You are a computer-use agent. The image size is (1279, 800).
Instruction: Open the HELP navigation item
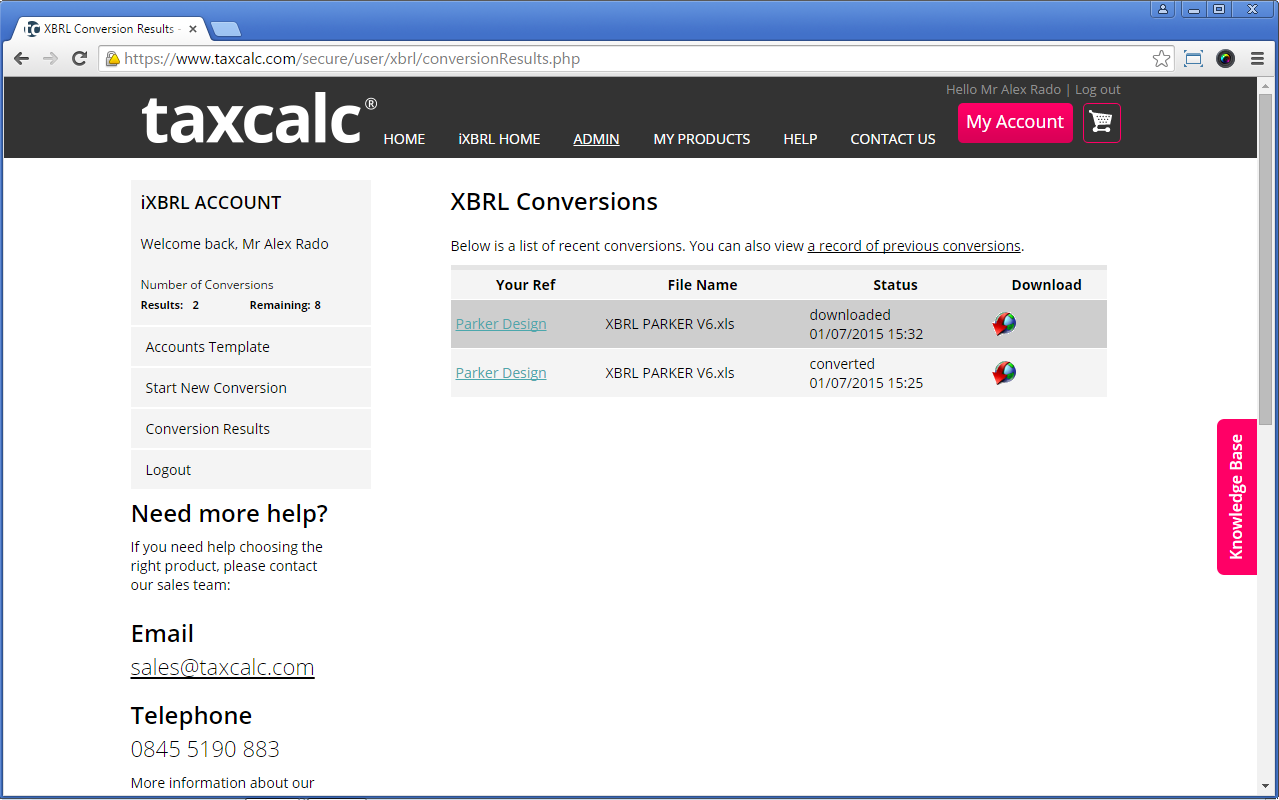800,139
